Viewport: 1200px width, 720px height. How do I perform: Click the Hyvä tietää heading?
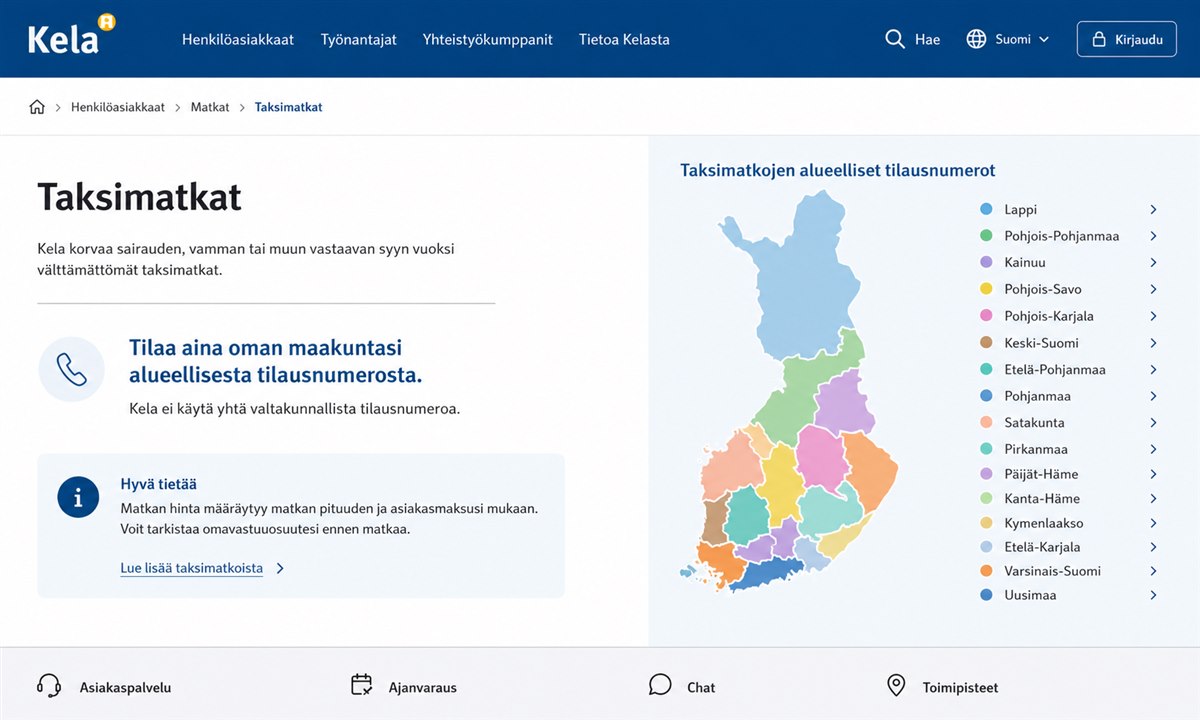[158, 484]
